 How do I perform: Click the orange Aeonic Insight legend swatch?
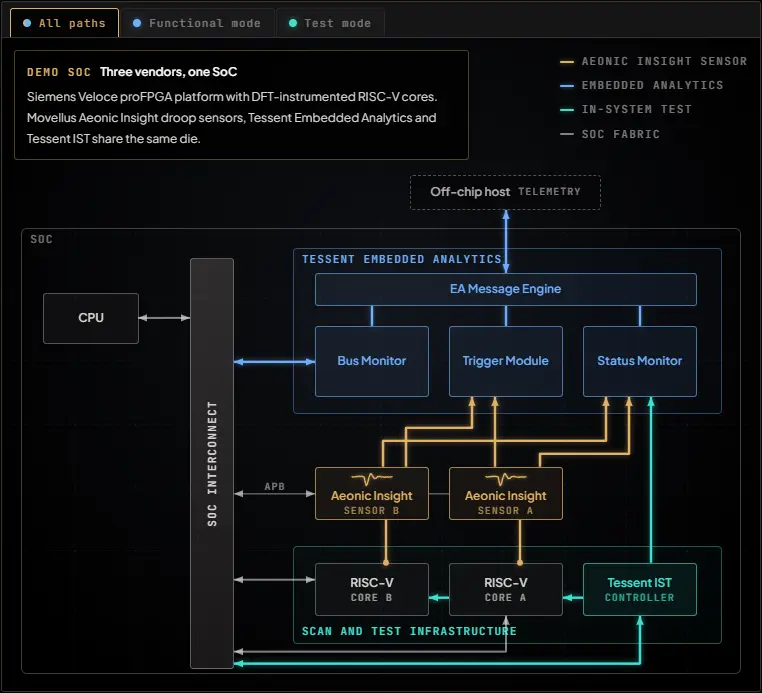[x=567, y=62]
